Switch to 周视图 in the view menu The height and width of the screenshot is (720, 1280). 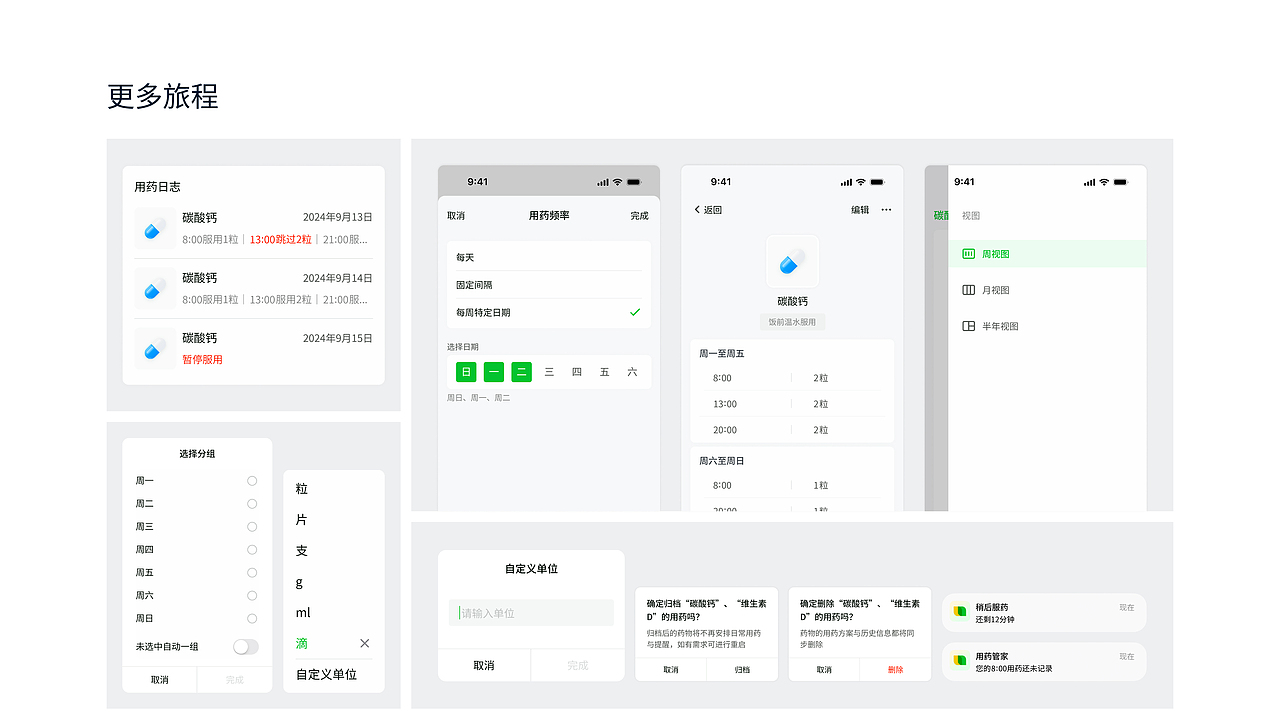[1047, 254]
